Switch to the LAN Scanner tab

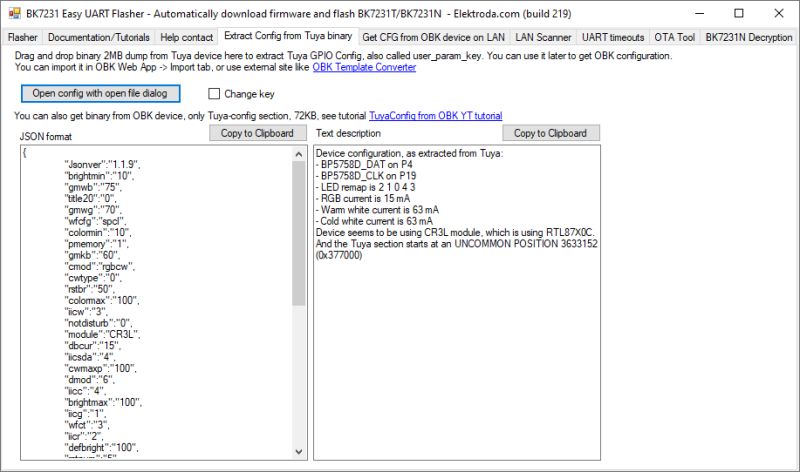pyautogui.click(x=543, y=37)
